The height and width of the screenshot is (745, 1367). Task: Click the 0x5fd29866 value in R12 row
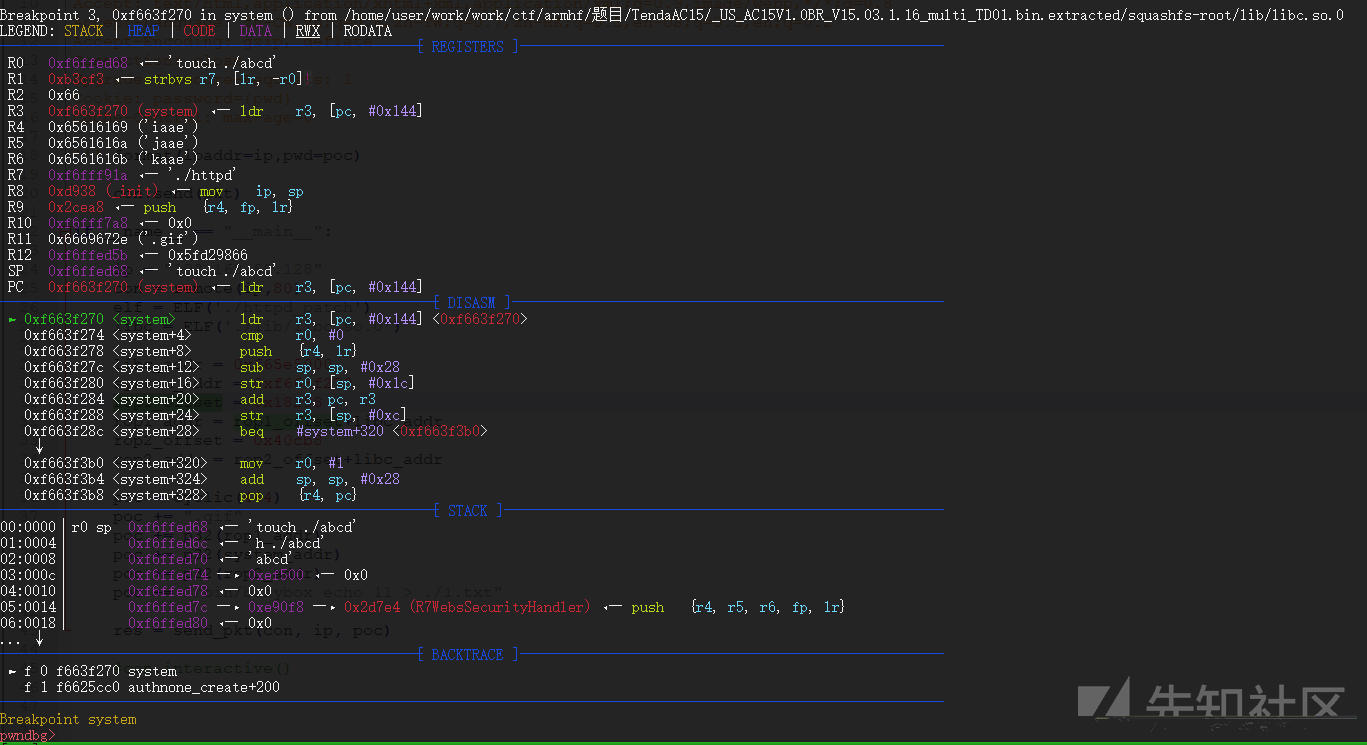[x=208, y=255]
